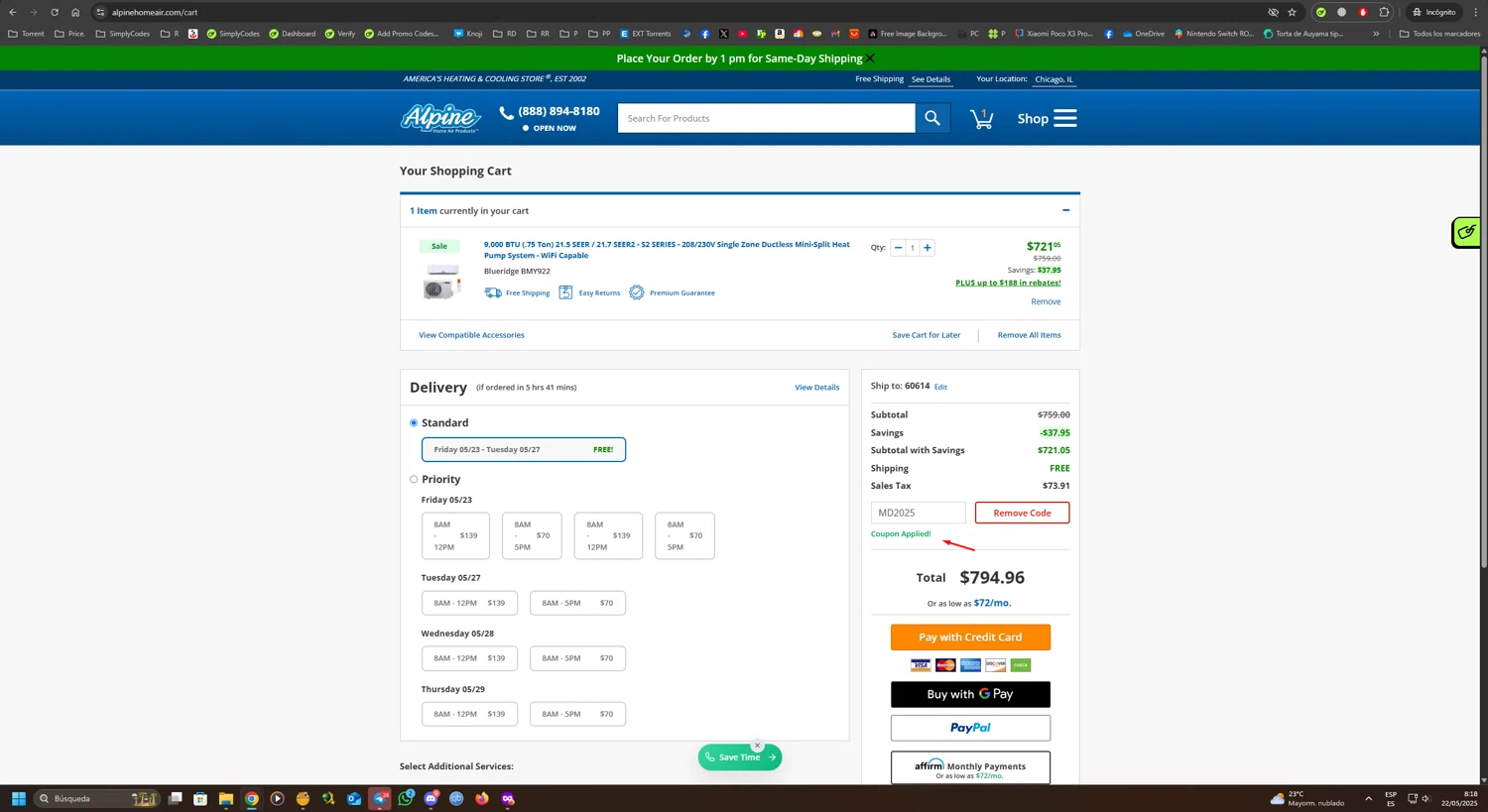The width and height of the screenshot is (1488, 812).
Task: Open View Compatible Accessories
Action: pos(471,335)
